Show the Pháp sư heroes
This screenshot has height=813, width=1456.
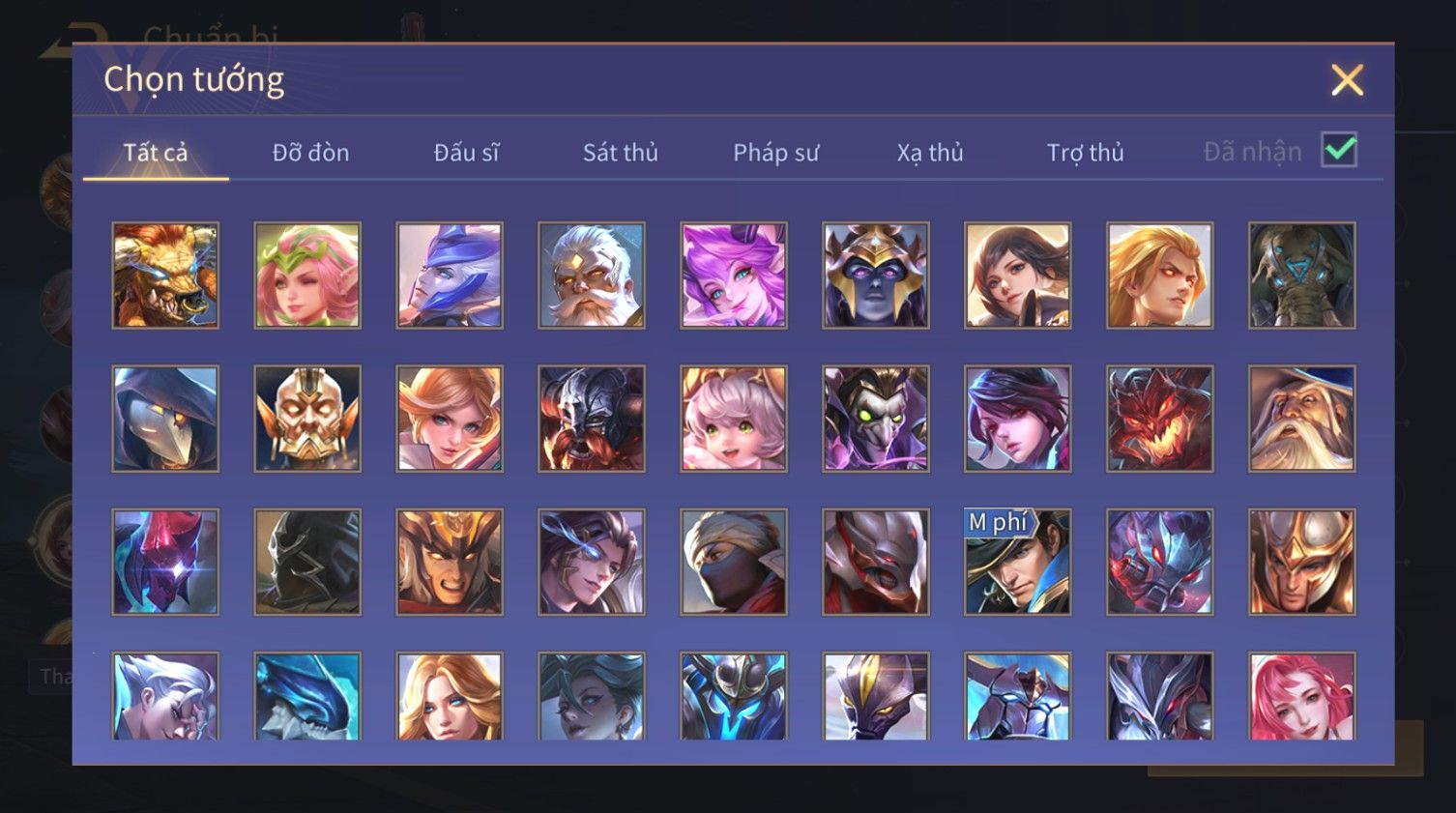(775, 153)
